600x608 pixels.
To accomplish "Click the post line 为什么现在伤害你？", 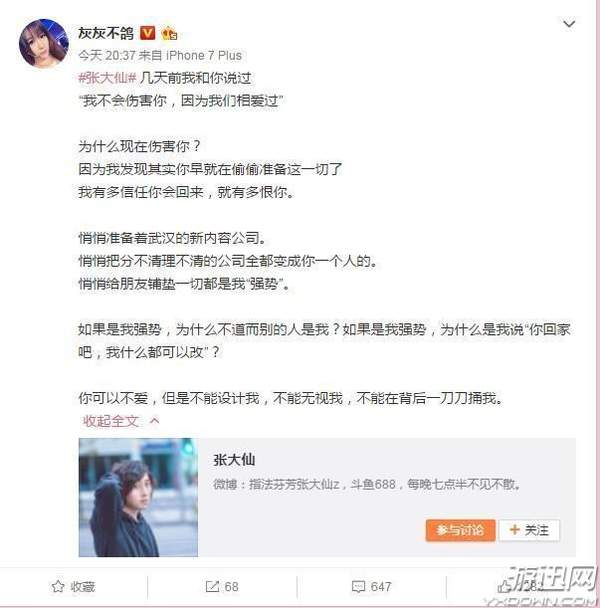I will [x=139, y=147].
